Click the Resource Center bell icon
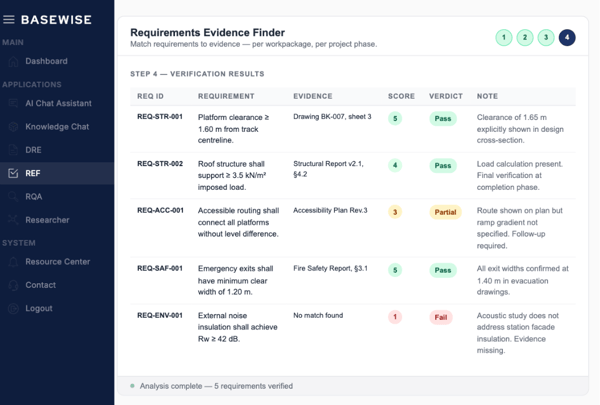The image size is (600, 405). click(13, 261)
